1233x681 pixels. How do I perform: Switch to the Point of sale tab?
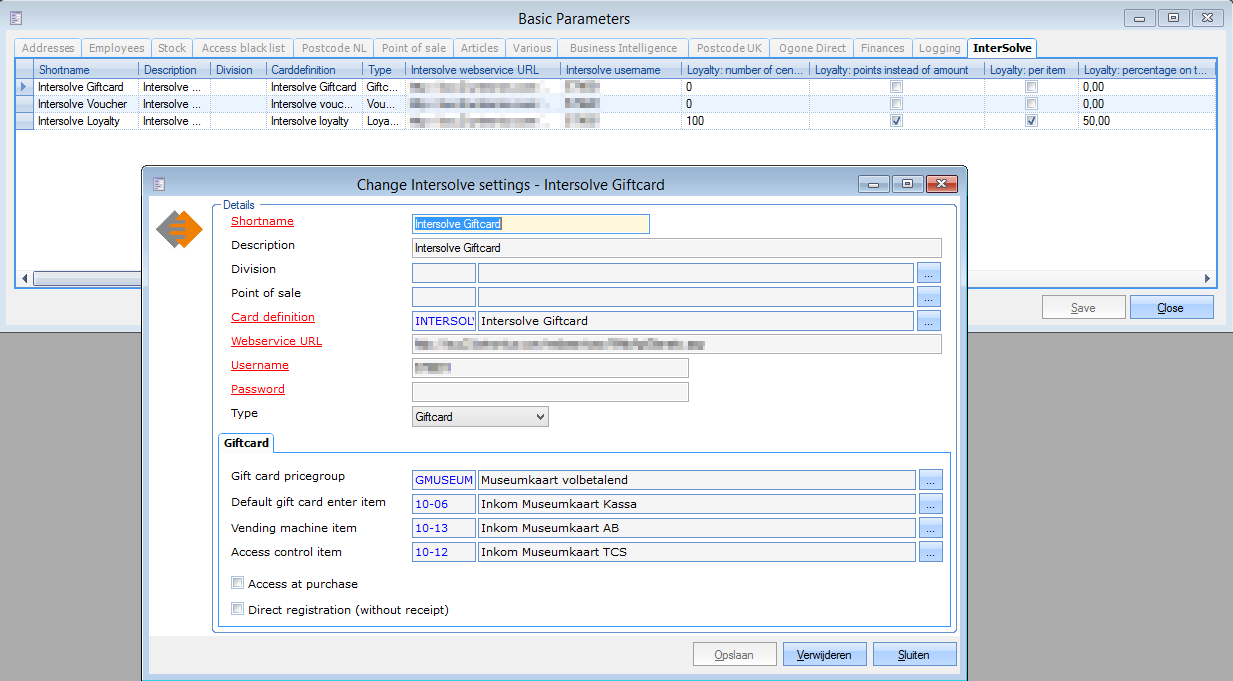[413, 48]
